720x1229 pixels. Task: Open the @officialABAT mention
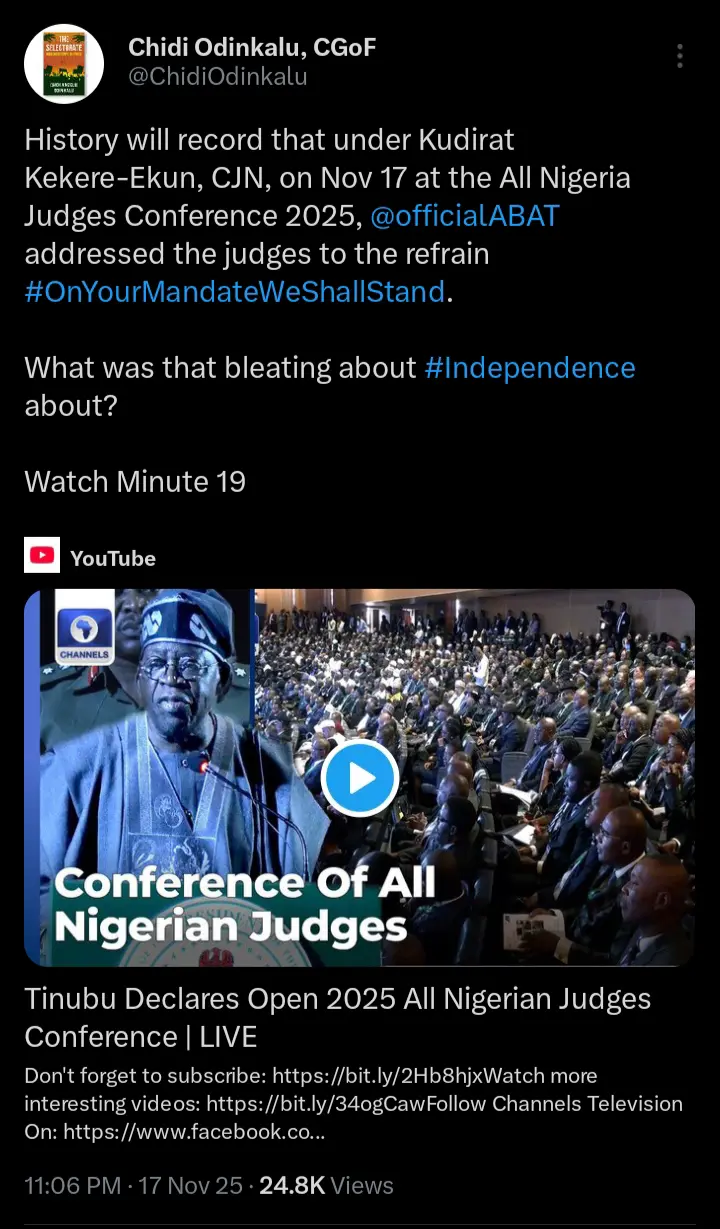tap(464, 215)
